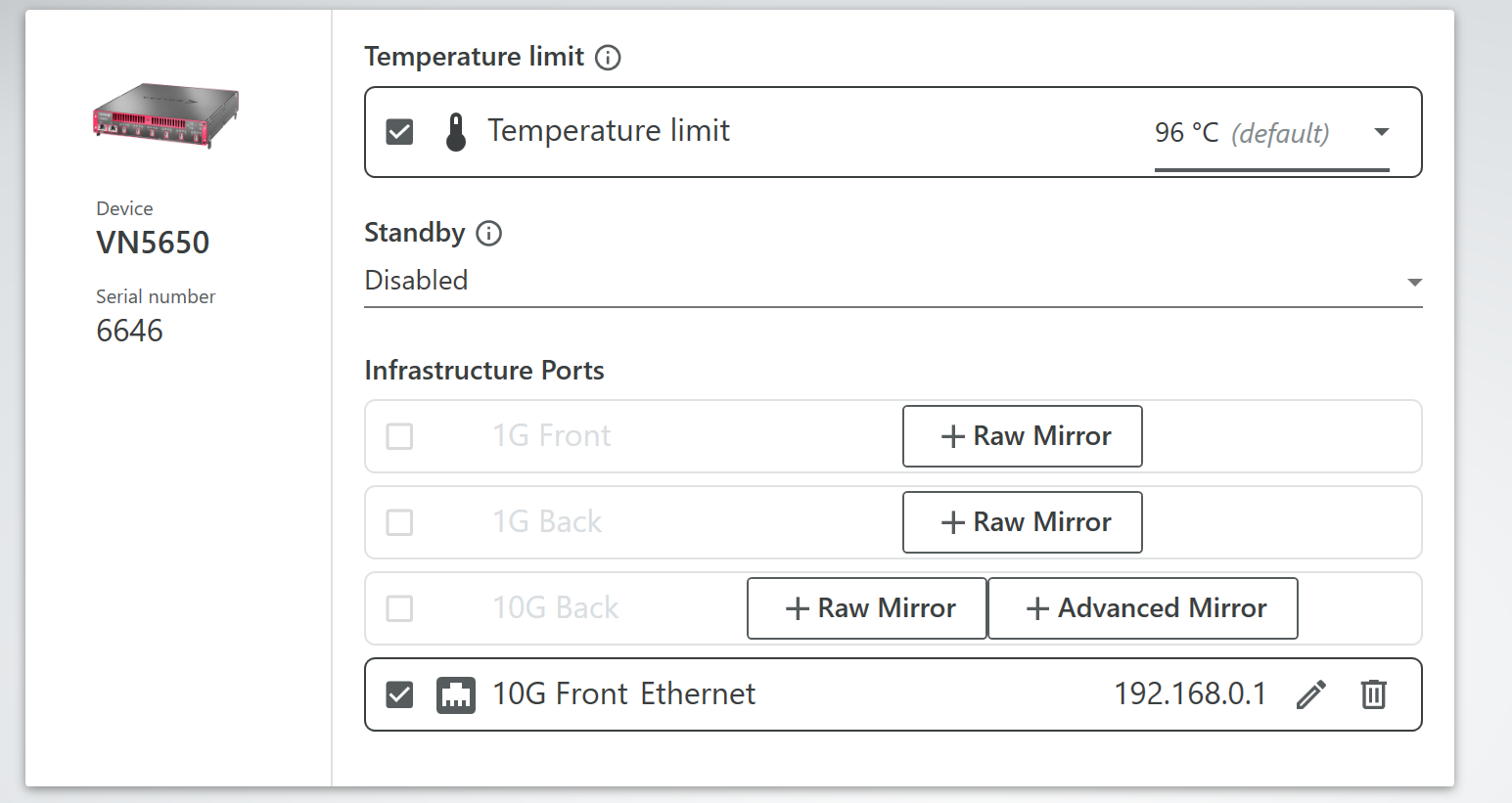
Task: Enable the 1G Back port checkbox
Action: (x=399, y=522)
